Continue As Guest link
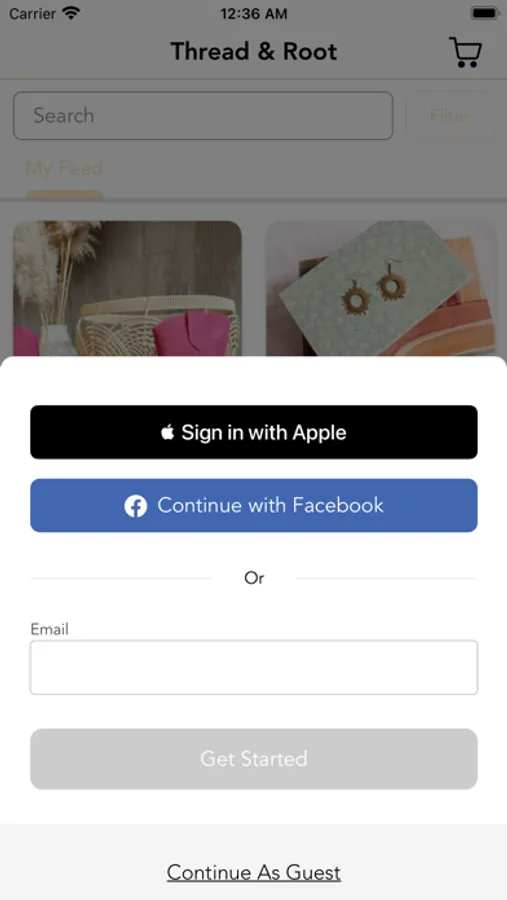The width and height of the screenshot is (507, 900). tap(254, 872)
